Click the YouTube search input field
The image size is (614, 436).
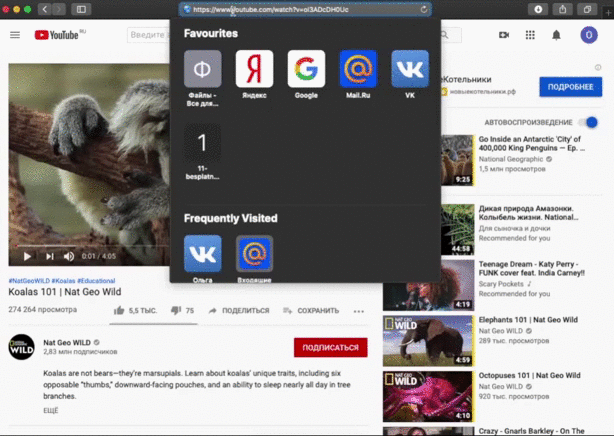click(x=149, y=35)
